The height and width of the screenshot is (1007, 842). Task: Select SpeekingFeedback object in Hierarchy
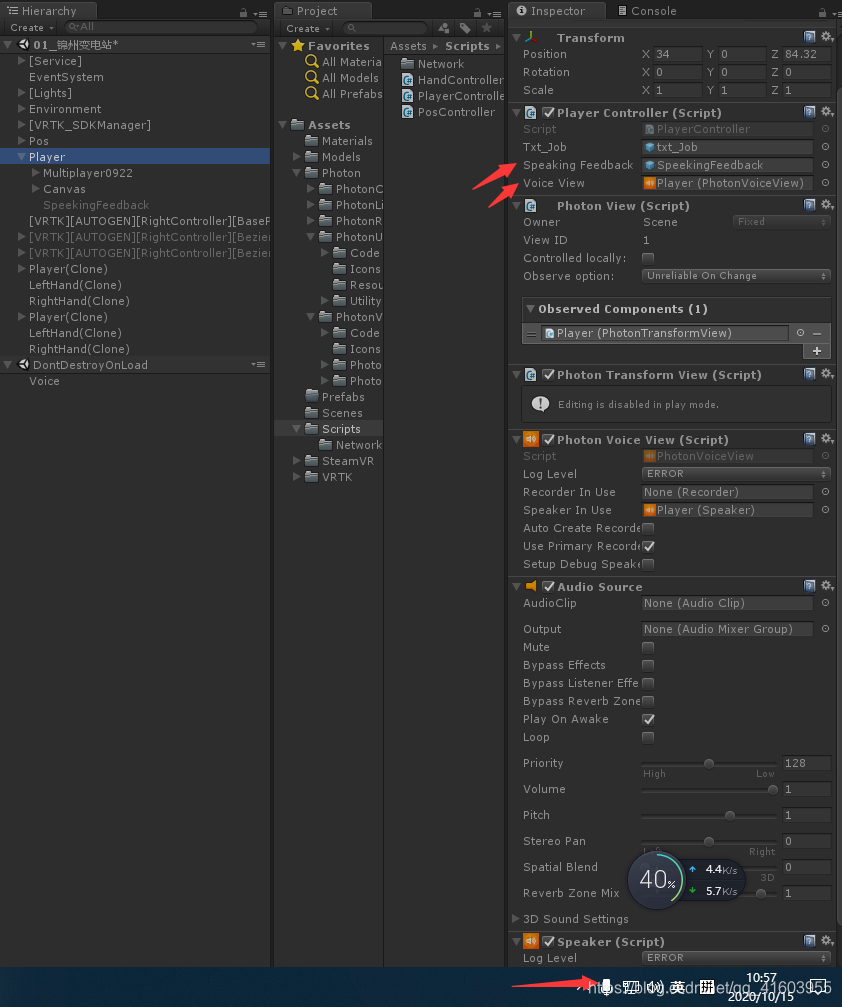click(x=96, y=205)
